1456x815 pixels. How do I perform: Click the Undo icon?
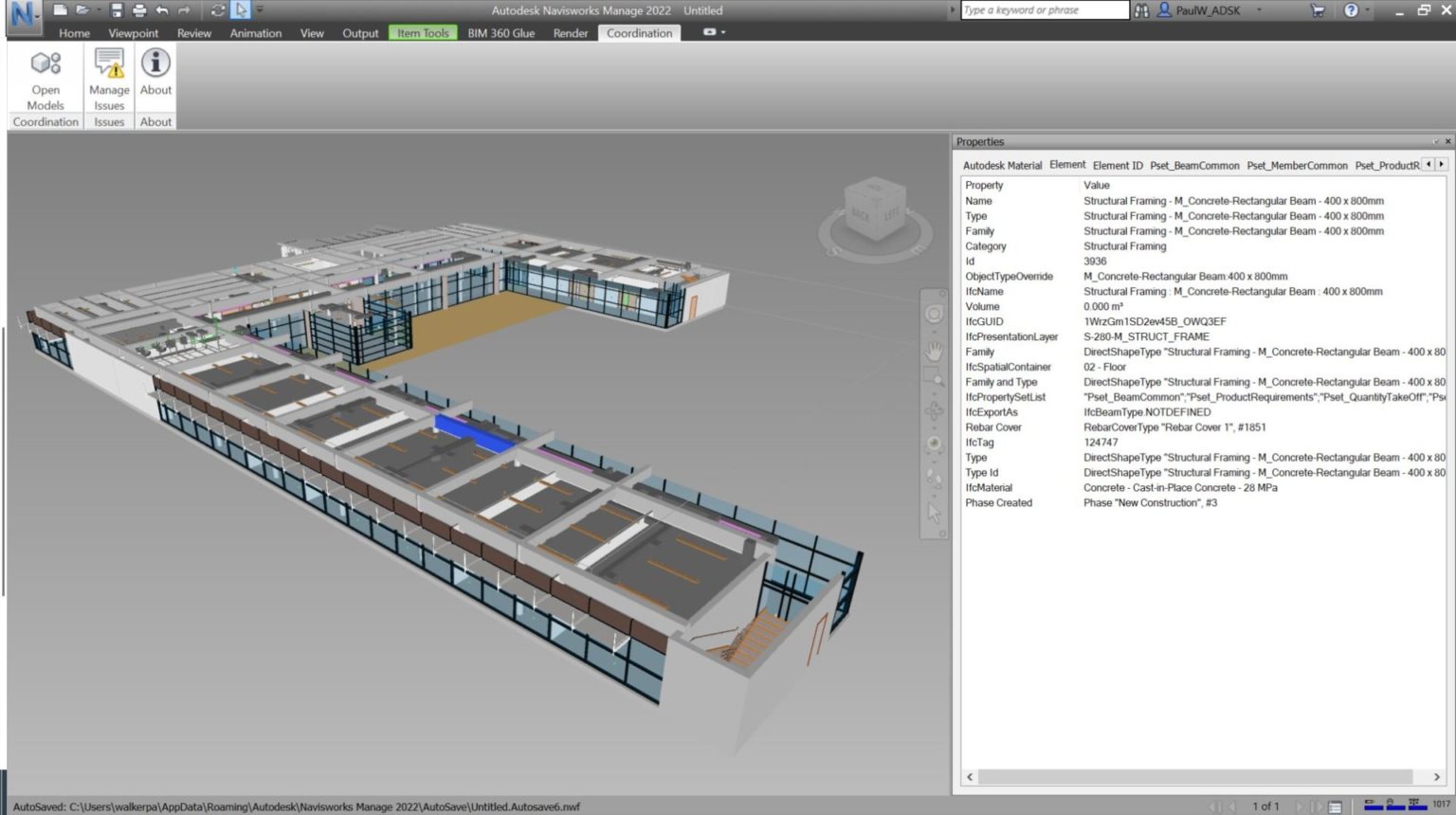coord(161,9)
